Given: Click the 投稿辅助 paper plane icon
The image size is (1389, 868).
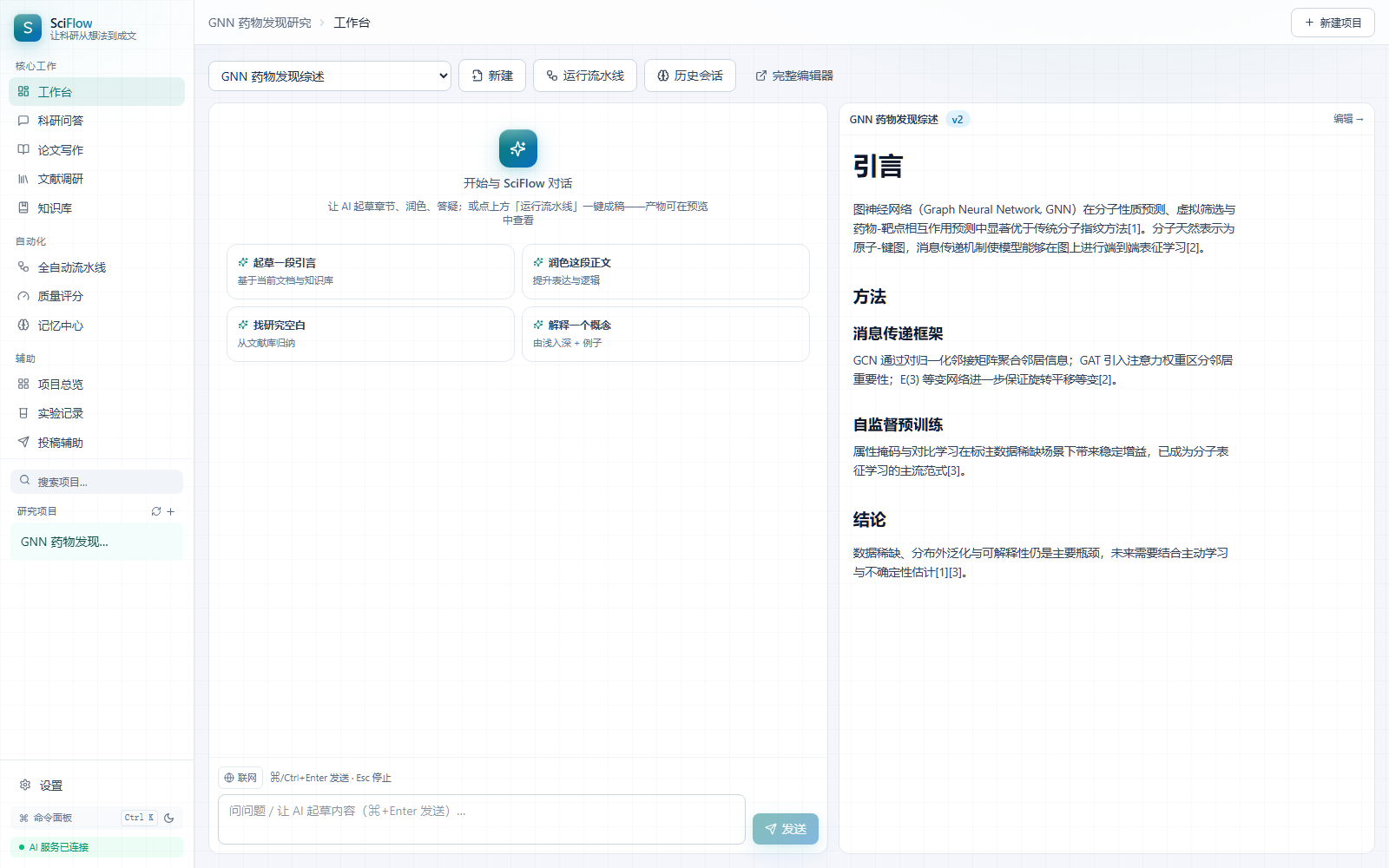Looking at the screenshot, I should click(x=23, y=442).
